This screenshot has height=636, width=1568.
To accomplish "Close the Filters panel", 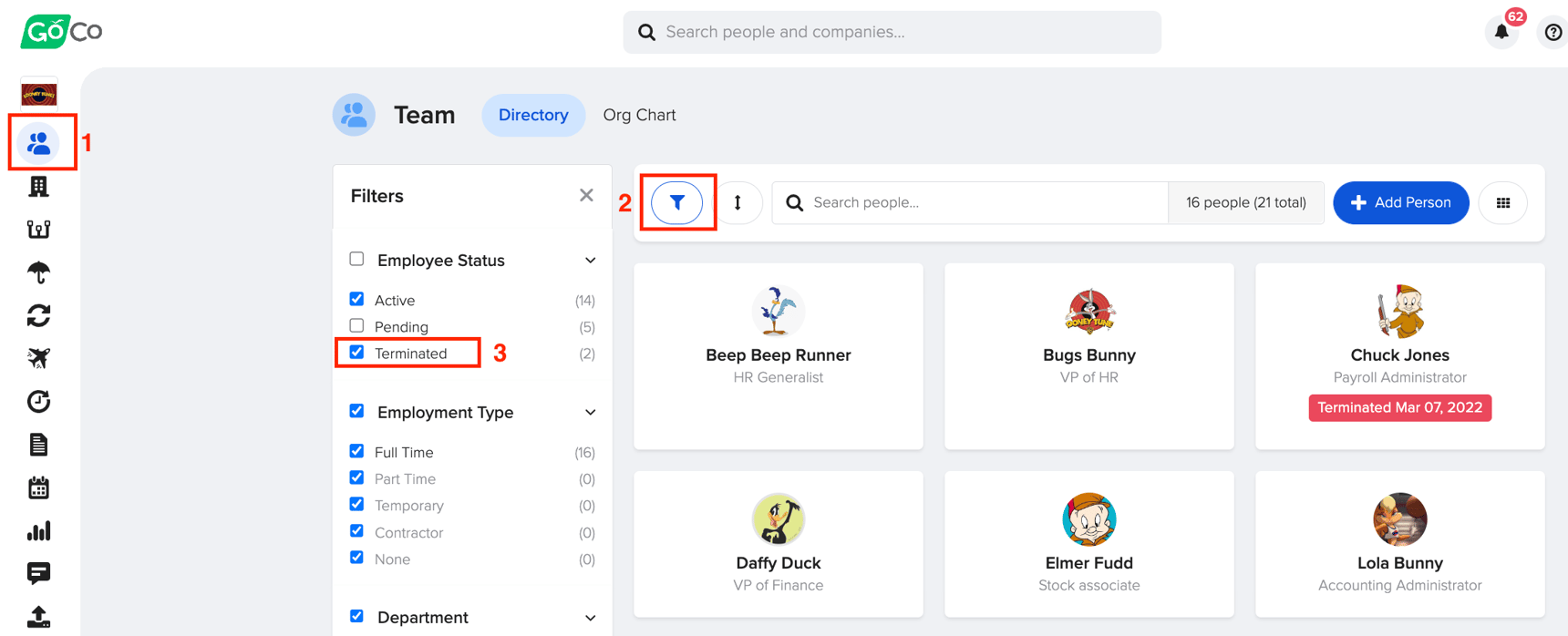I will click(586, 195).
